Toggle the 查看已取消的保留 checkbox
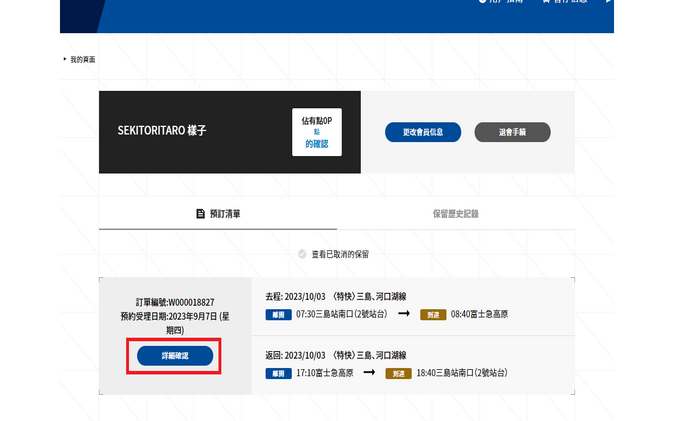The height and width of the screenshot is (421, 674). click(x=302, y=254)
